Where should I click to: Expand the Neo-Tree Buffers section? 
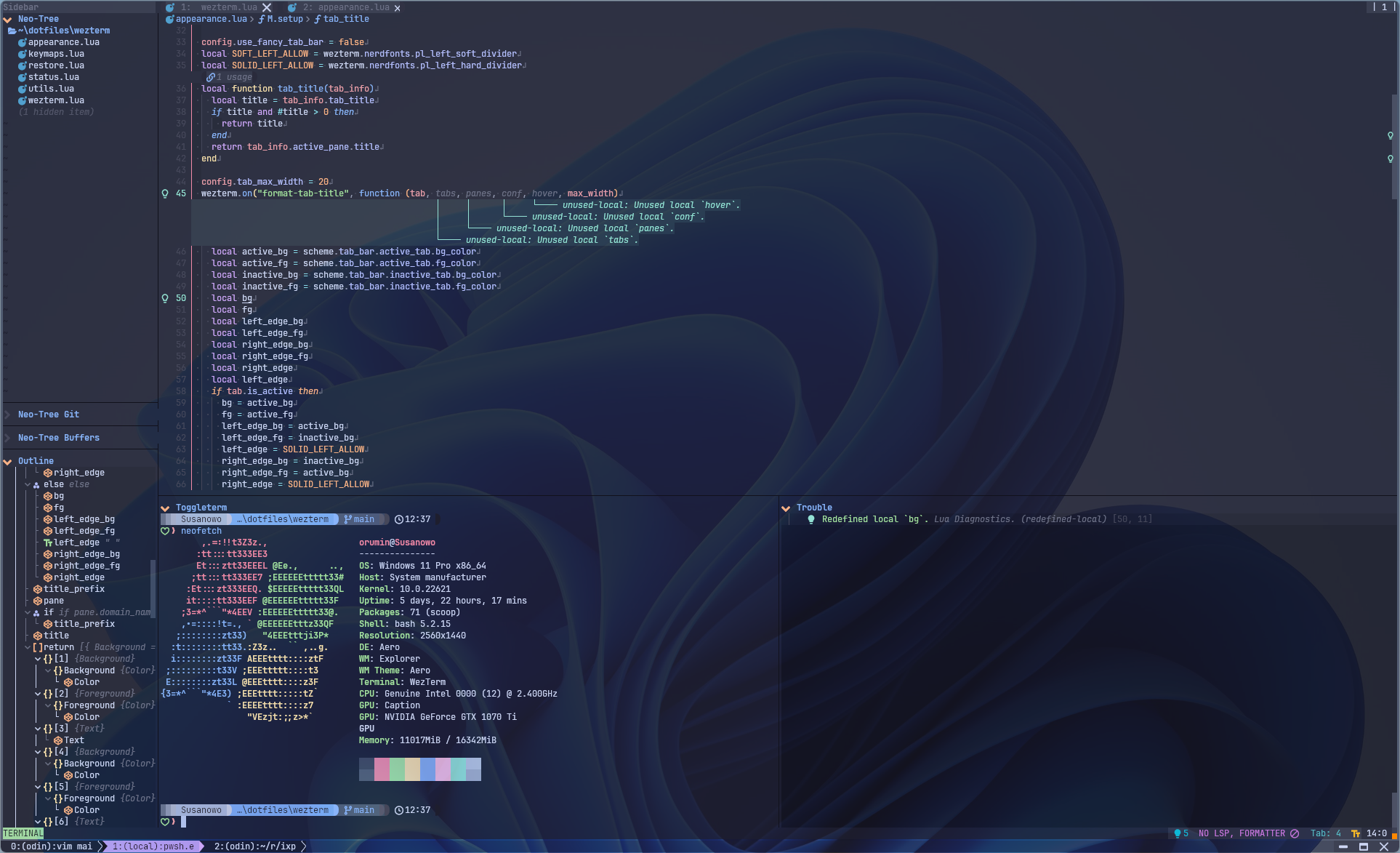7,438
